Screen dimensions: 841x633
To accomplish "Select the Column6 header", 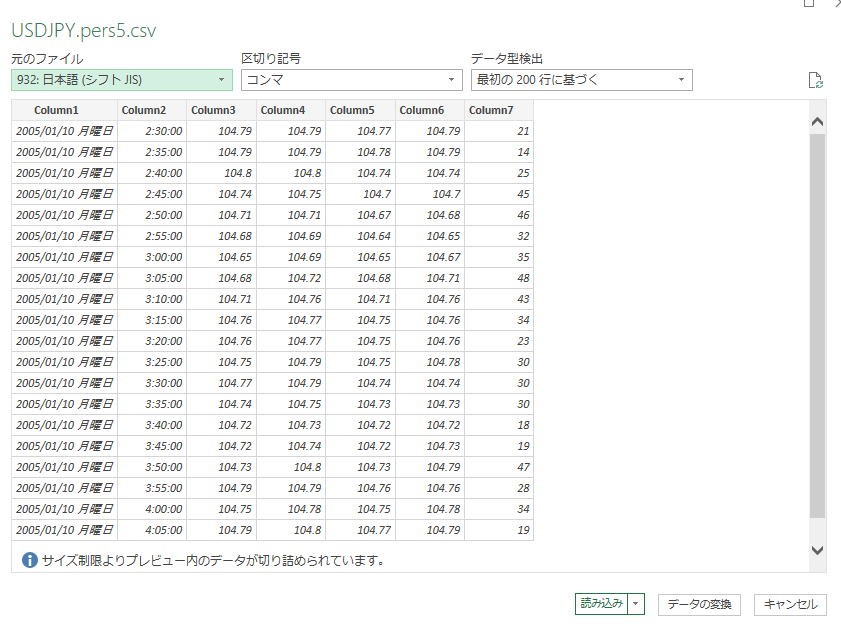I will point(430,110).
